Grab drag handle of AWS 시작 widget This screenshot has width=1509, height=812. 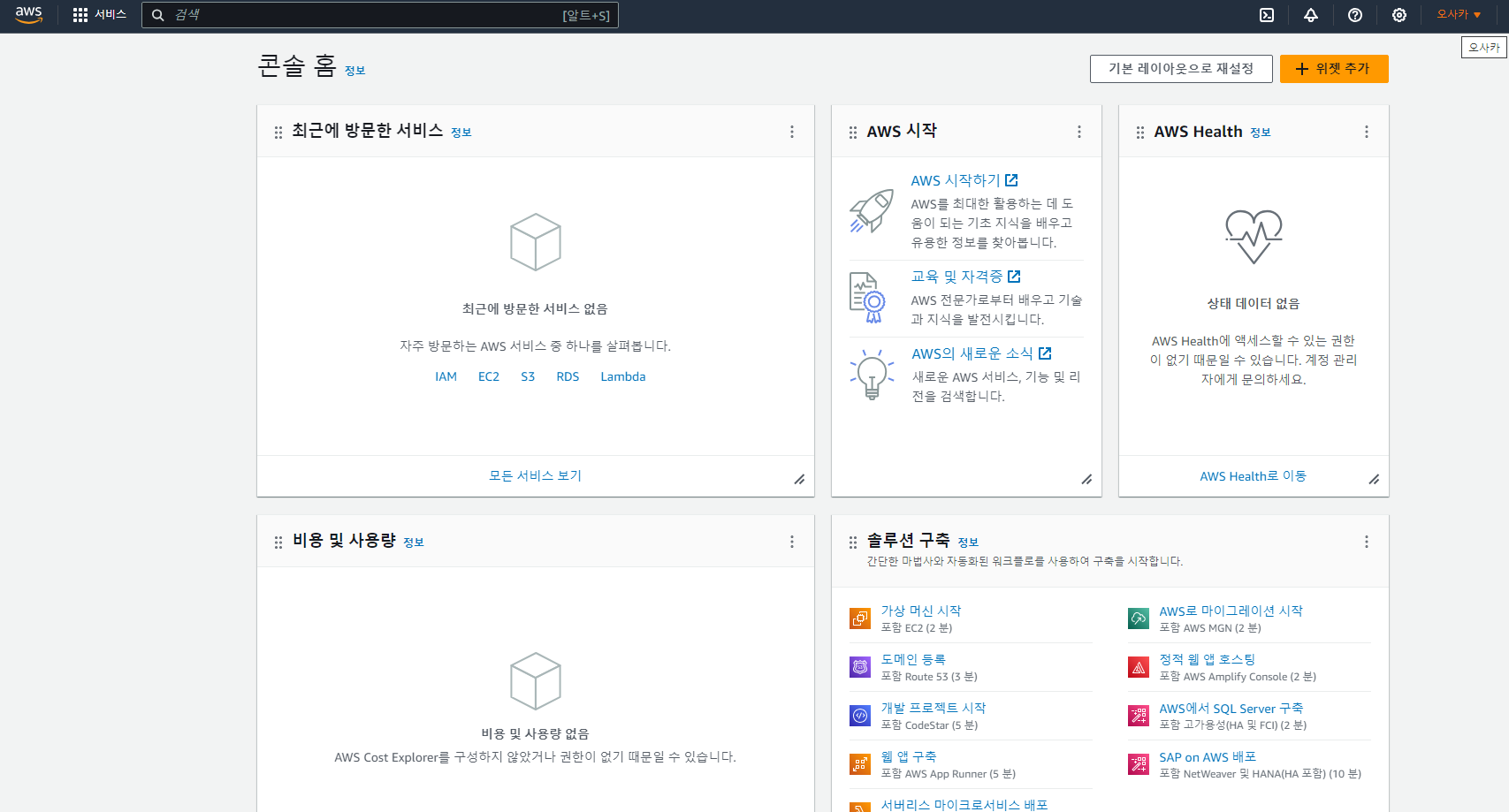tap(853, 132)
